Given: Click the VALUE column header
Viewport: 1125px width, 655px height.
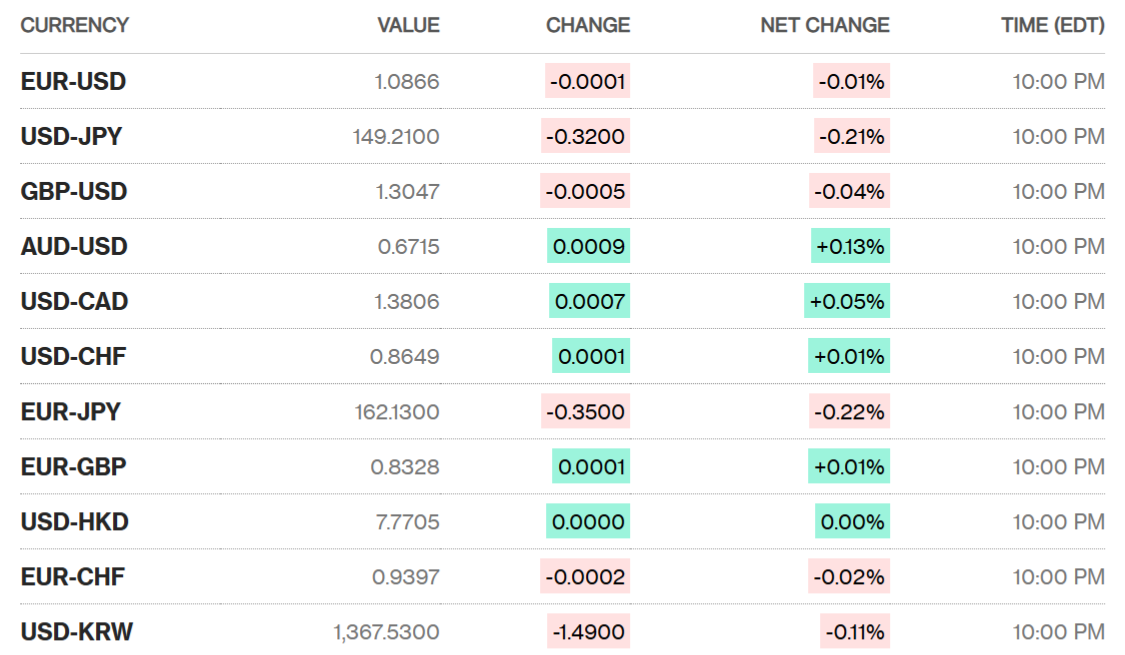Looking at the screenshot, I should pyautogui.click(x=408, y=26).
